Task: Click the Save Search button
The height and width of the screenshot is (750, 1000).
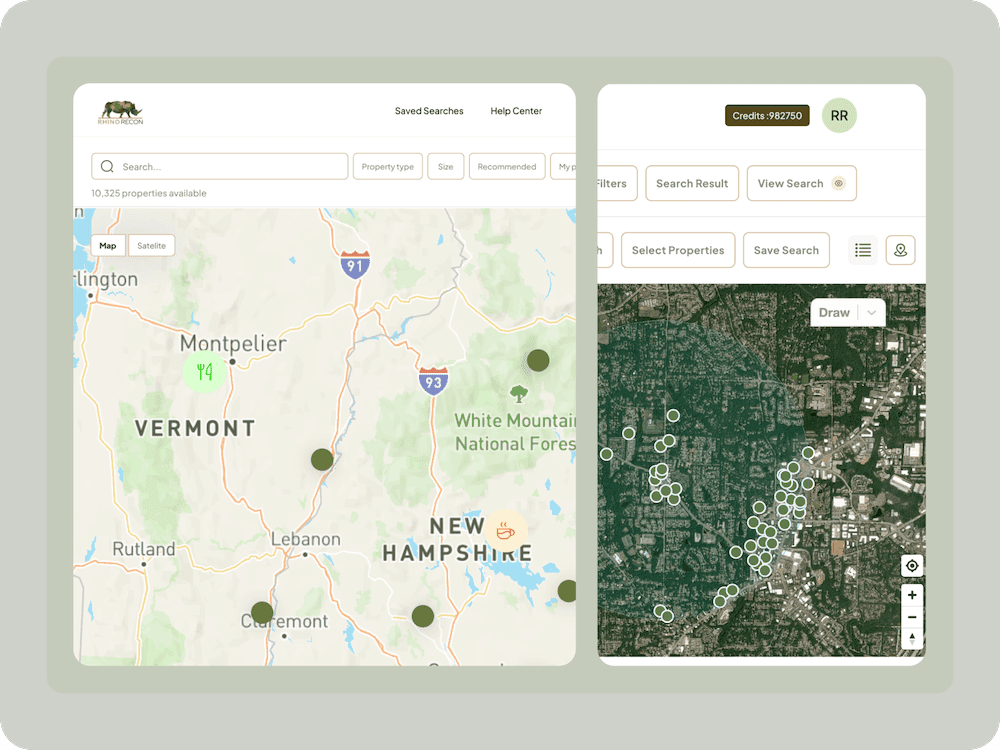Action: coord(786,250)
